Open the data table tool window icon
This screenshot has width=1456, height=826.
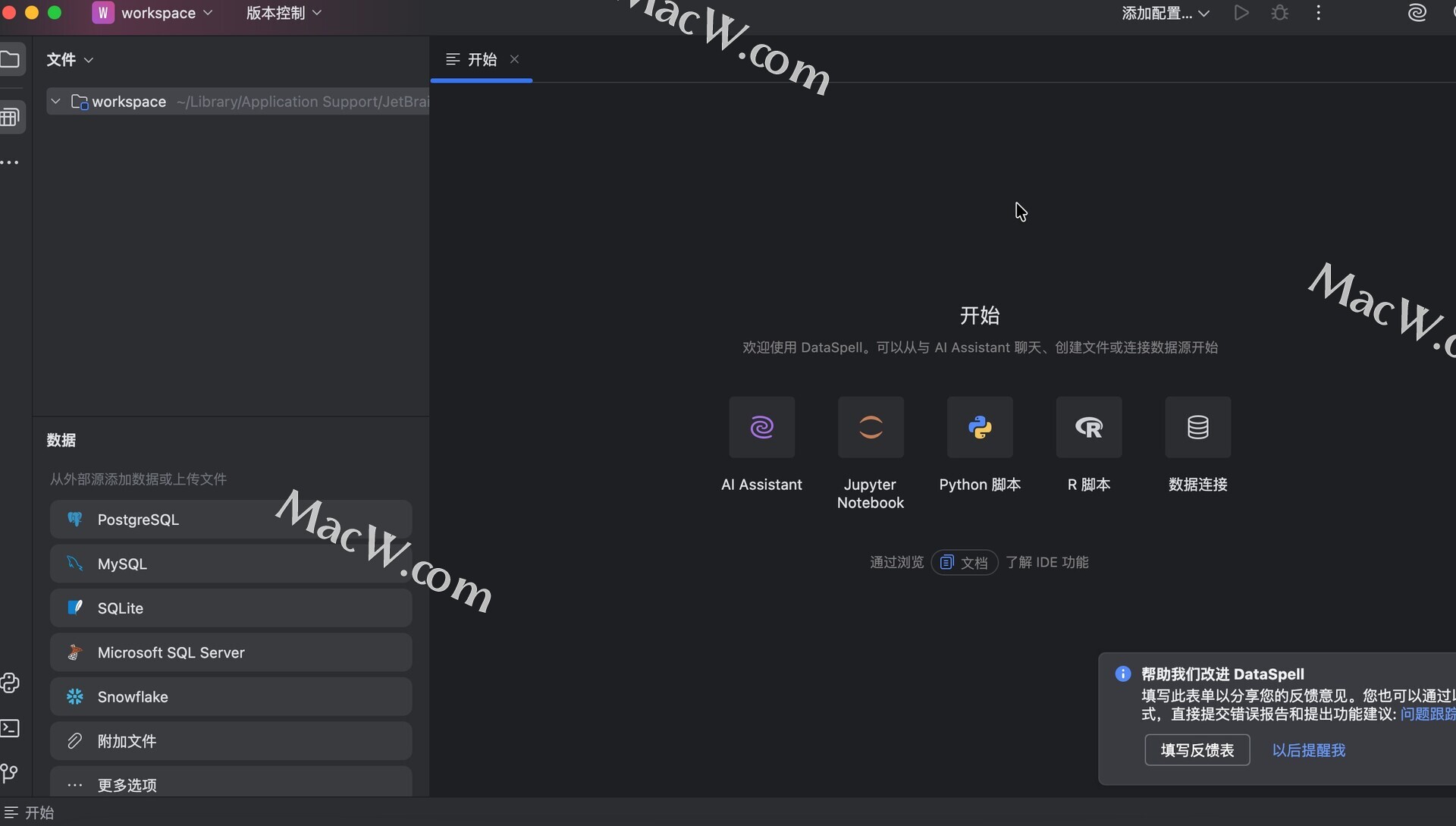(x=10, y=117)
